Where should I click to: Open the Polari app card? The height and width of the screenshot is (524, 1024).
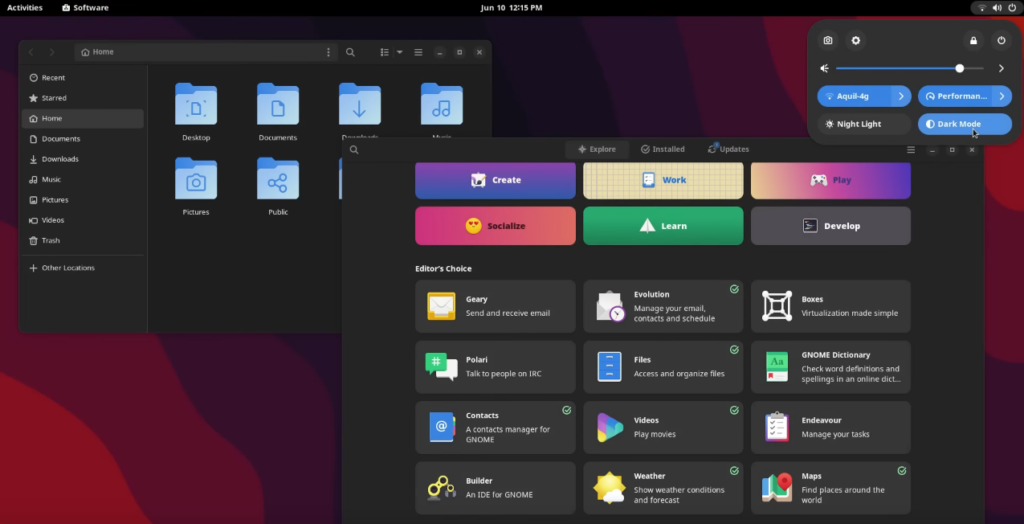pos(495,367)
